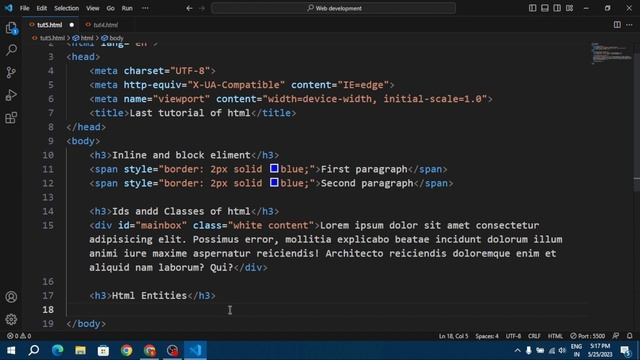The height and width of the screenshot is (360, 640).
Task: Click the unsaved dot on tut5.html tab
Action: [x=72, y=25]
